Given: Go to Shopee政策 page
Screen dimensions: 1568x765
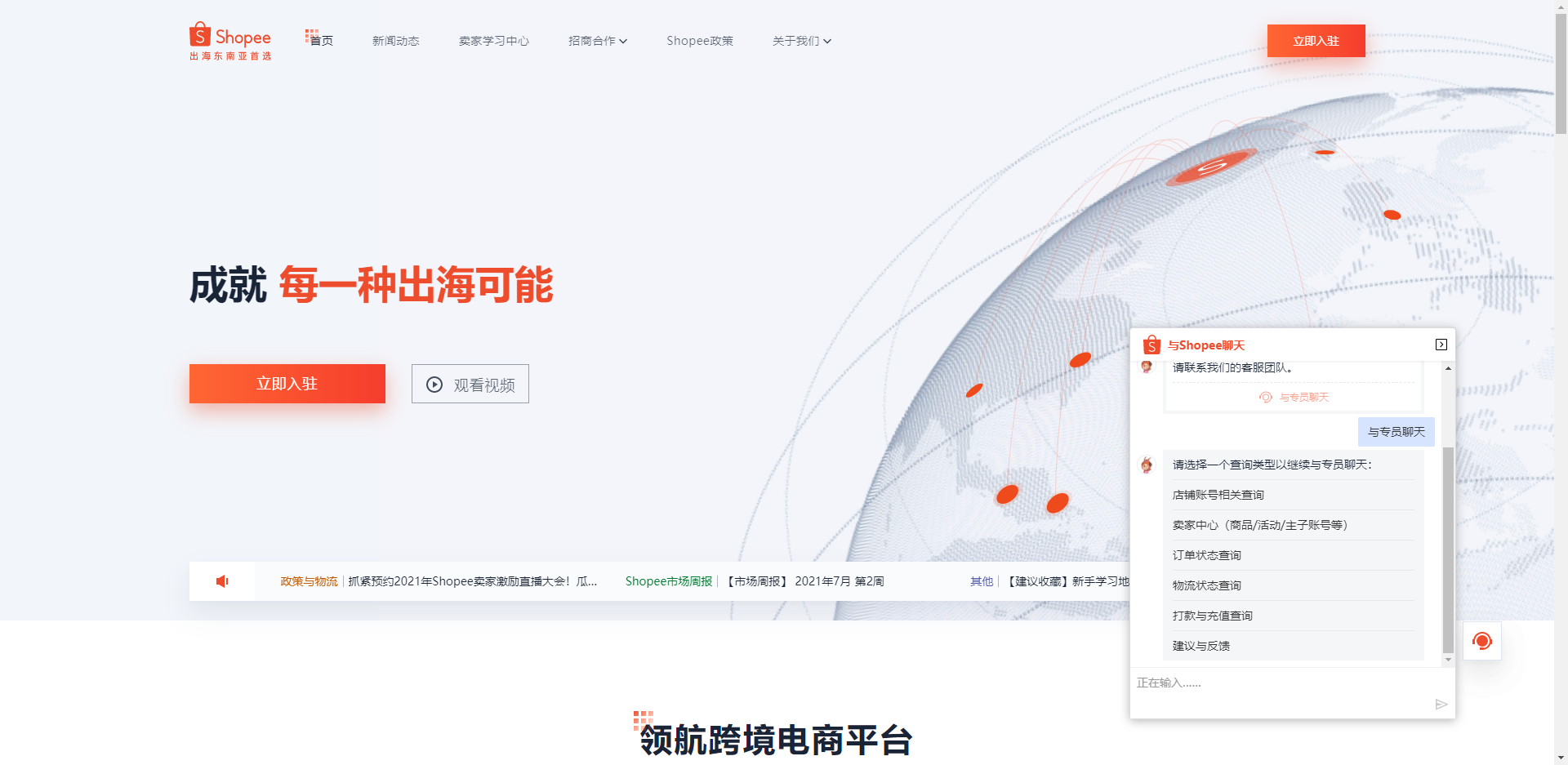Looking at the screenshot, I should pos(699,41).
